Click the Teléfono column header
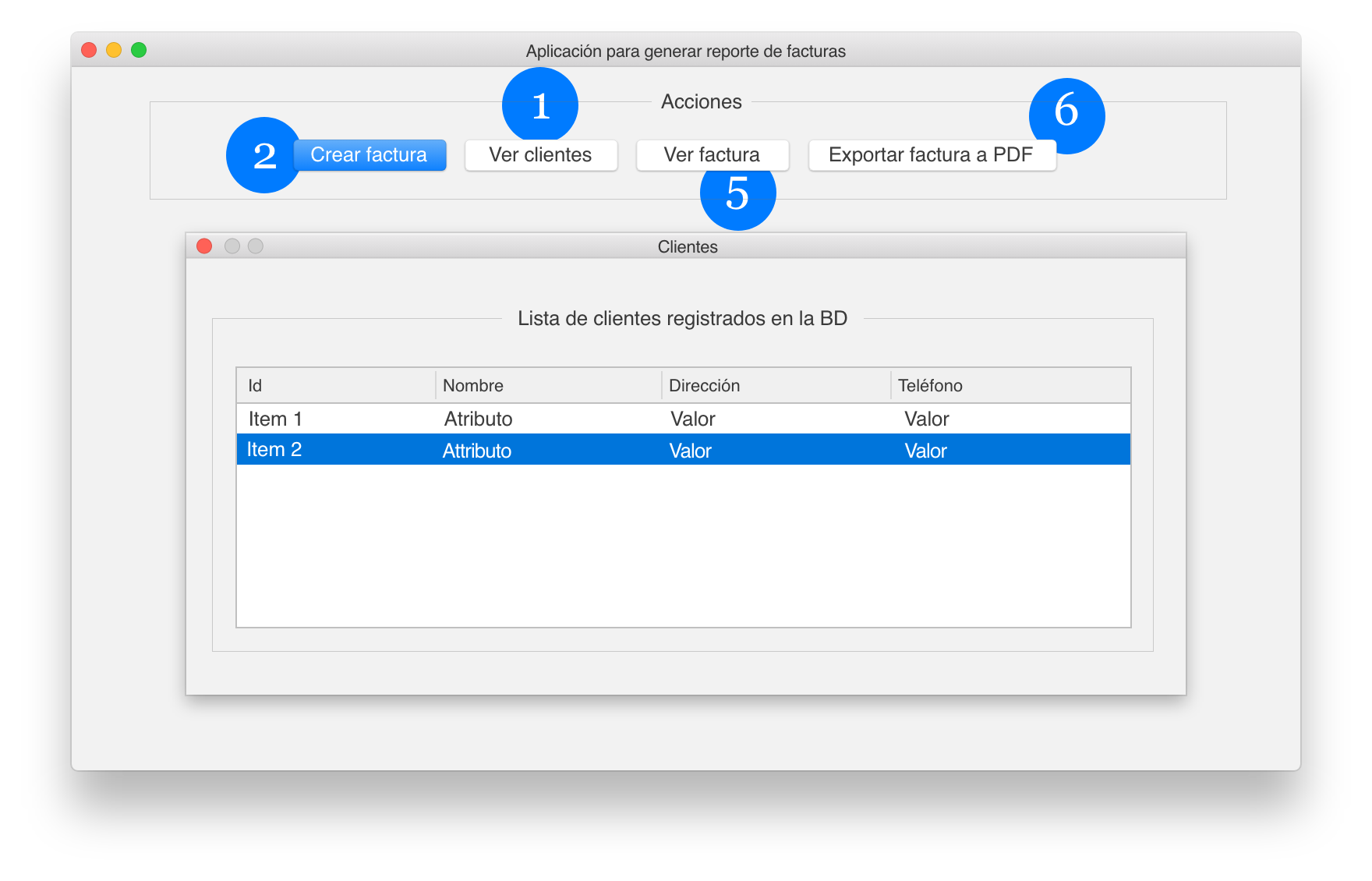Image resolution: width=1372 pixels, height=881 pixels. click(931, 385)
